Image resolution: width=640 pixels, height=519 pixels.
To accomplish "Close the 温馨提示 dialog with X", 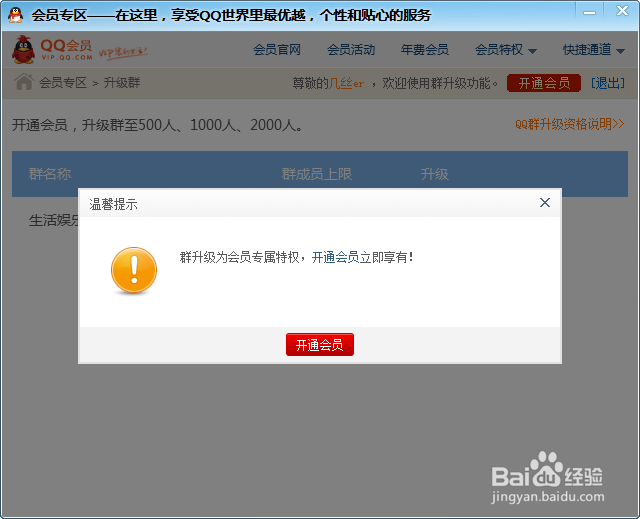I will tap(545, 203).
